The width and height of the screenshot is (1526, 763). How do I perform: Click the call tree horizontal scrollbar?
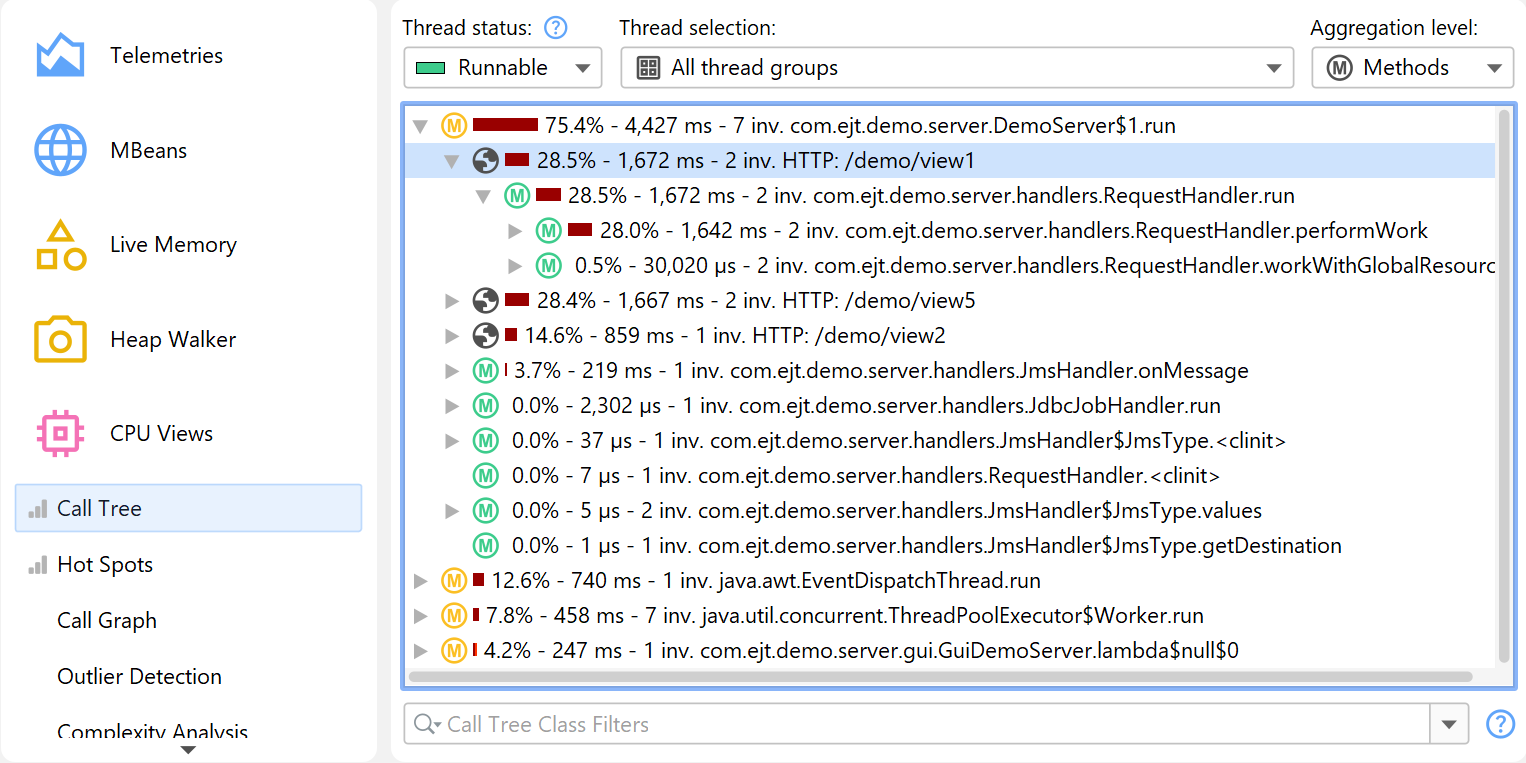click(x=940, y=677)
